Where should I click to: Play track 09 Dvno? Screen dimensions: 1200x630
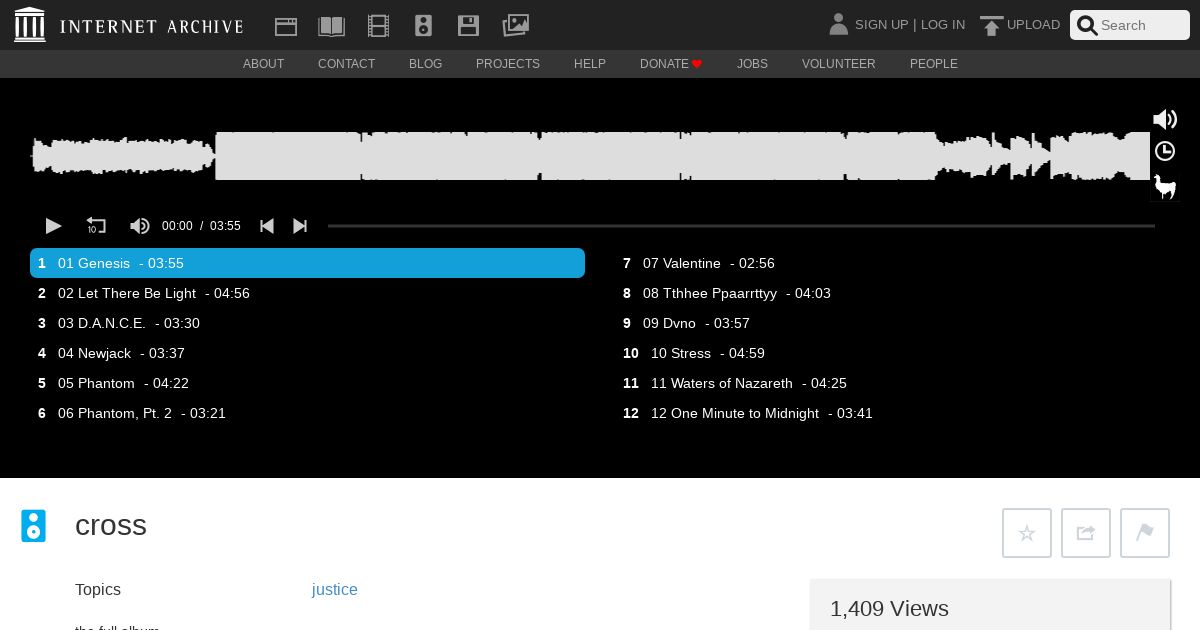pyautogui.click(x=892, y=323)
